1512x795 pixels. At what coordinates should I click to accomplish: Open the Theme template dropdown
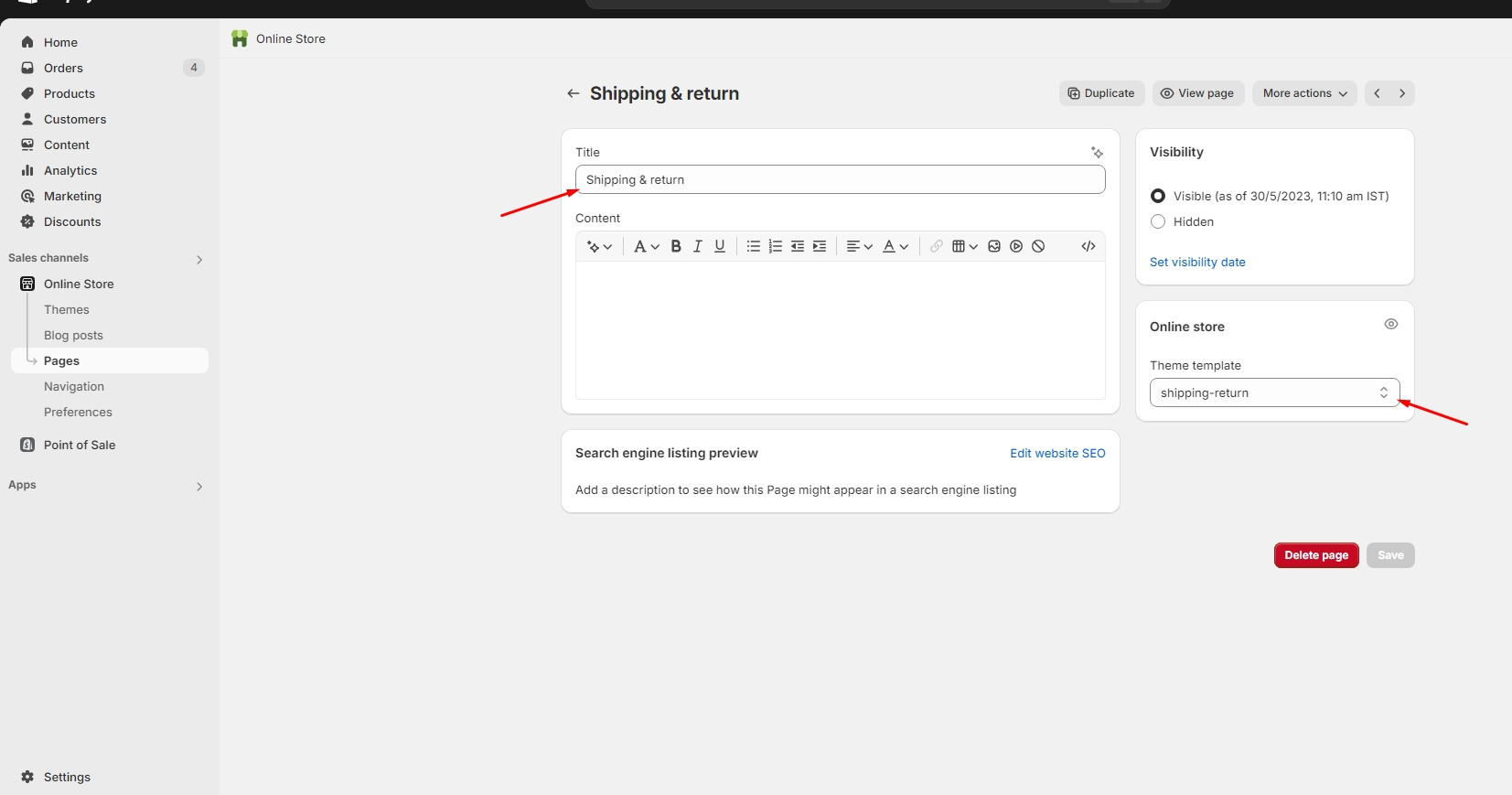tap(1274, 392)
